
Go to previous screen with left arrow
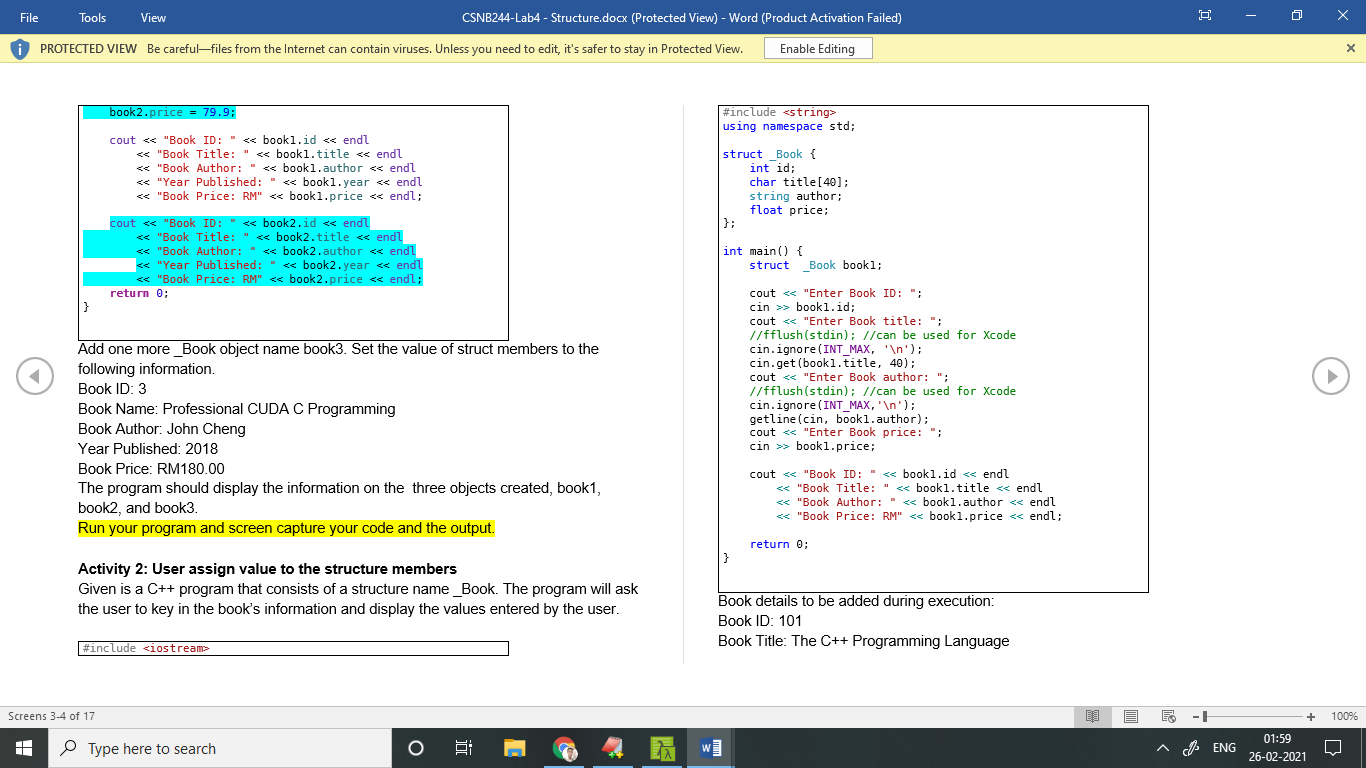[35, 376]
